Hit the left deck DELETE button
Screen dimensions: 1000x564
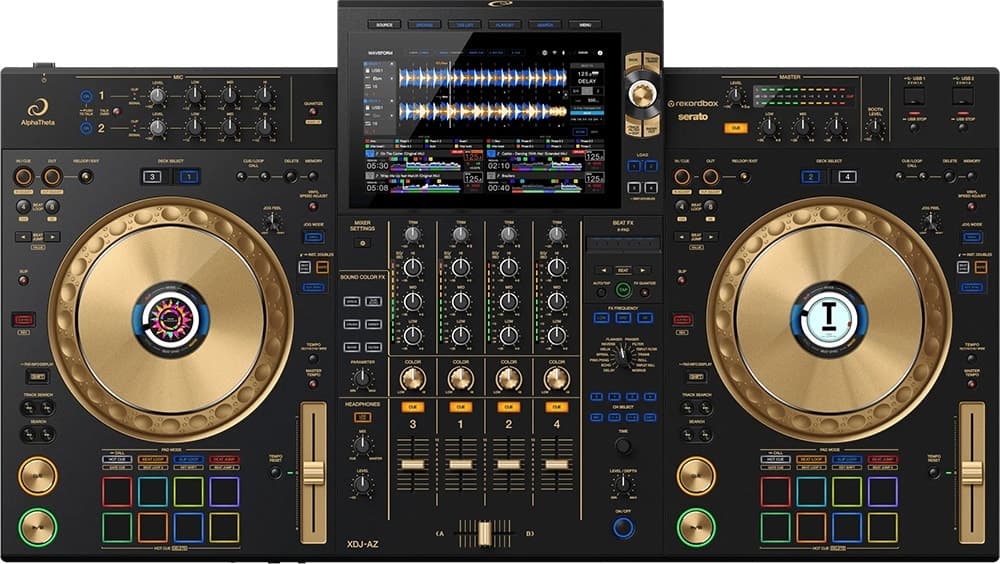(x=290, y=176)
